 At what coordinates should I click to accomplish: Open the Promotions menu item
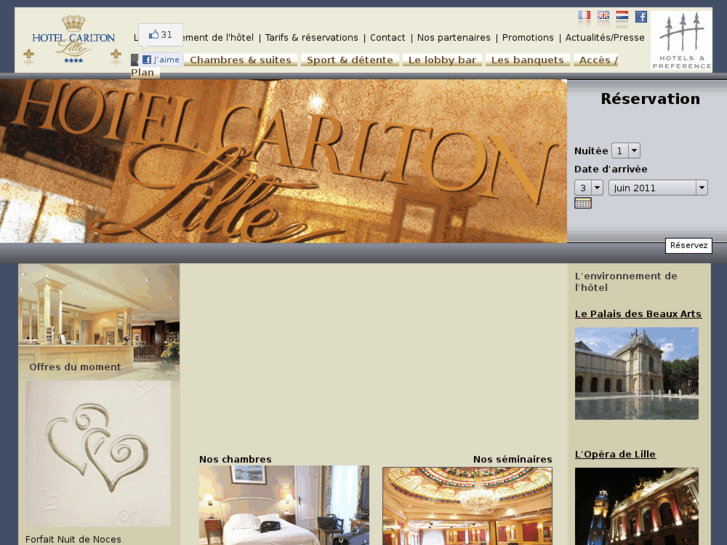[528, 38]
